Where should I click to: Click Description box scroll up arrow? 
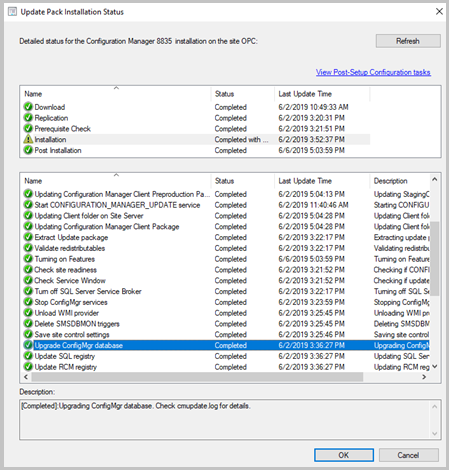tap(434, 406)
